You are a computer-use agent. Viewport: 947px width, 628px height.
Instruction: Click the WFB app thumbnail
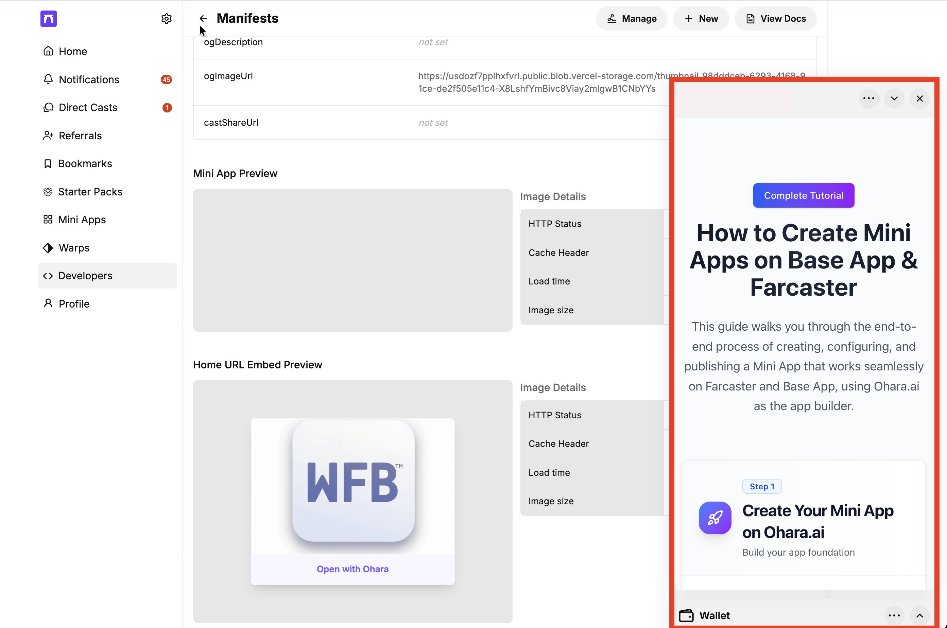click(x=353, y=481)
